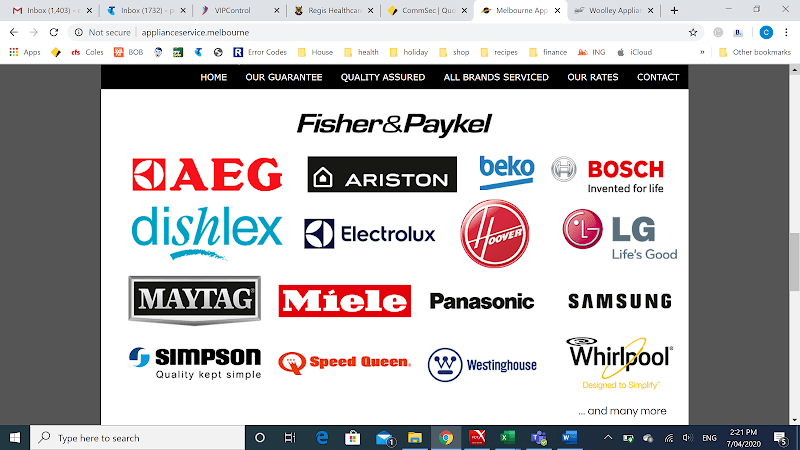This screenshot has width=800, height=450.
Task: Click the Dishlex brand logo
Action: pos(207,233)
